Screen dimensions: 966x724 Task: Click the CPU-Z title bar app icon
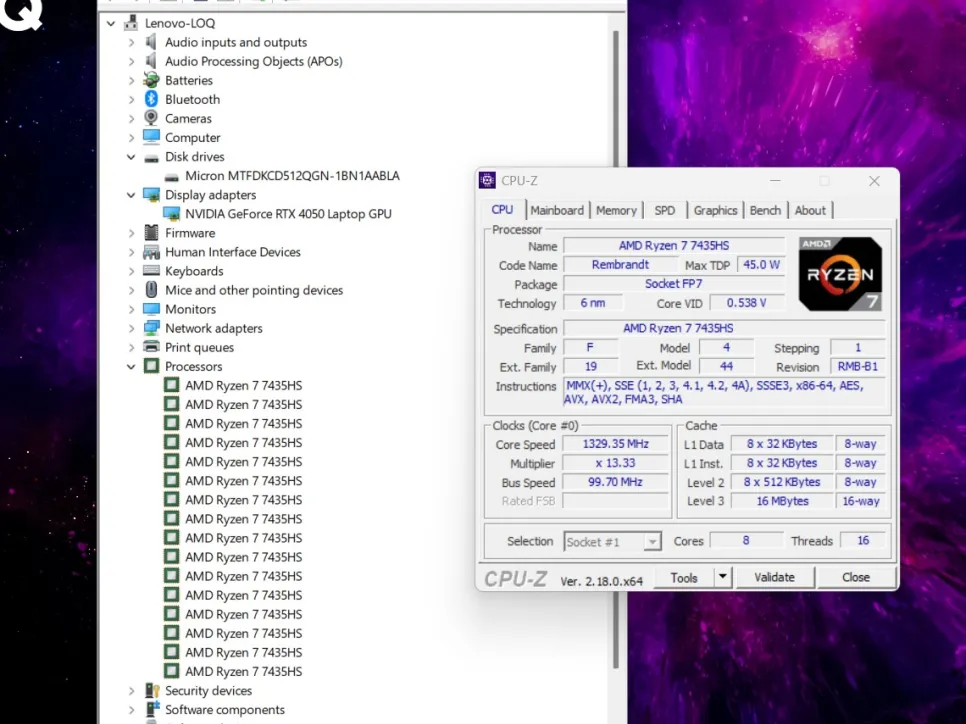click(488, 181)
